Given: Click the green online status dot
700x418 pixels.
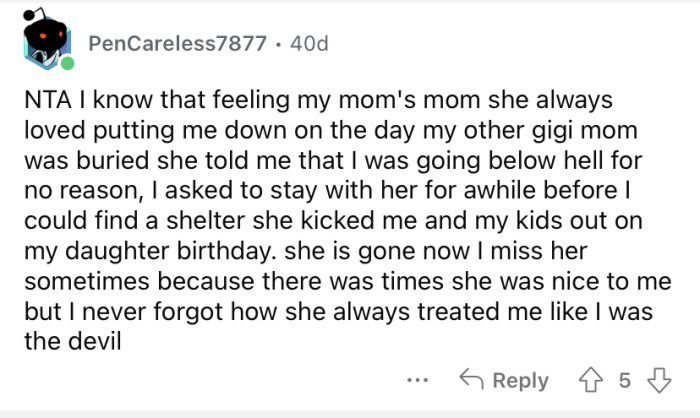Looking at the screenshot, I should [67, 63].
